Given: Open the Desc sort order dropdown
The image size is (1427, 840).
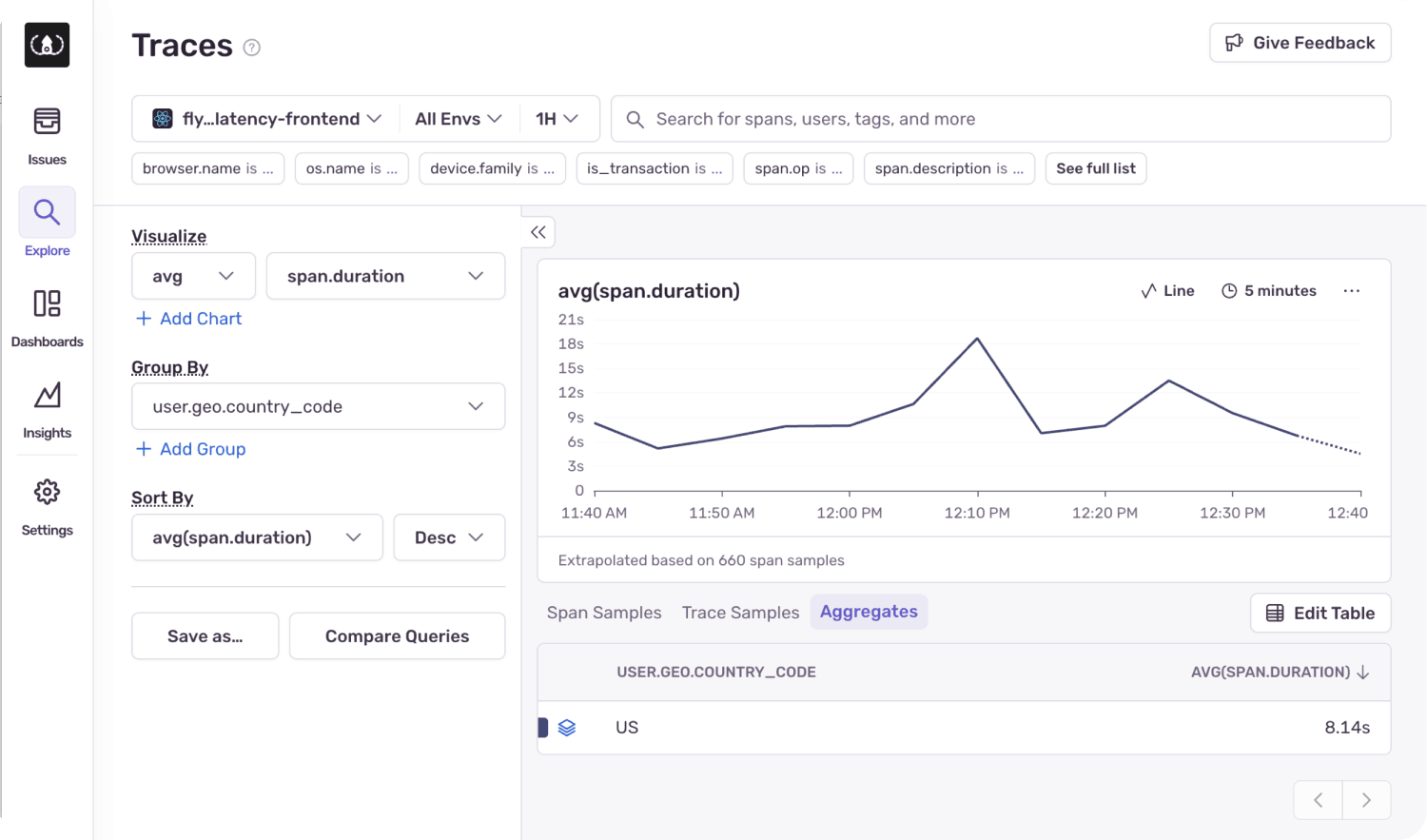Looking at the screenshot, I should 449,537.
